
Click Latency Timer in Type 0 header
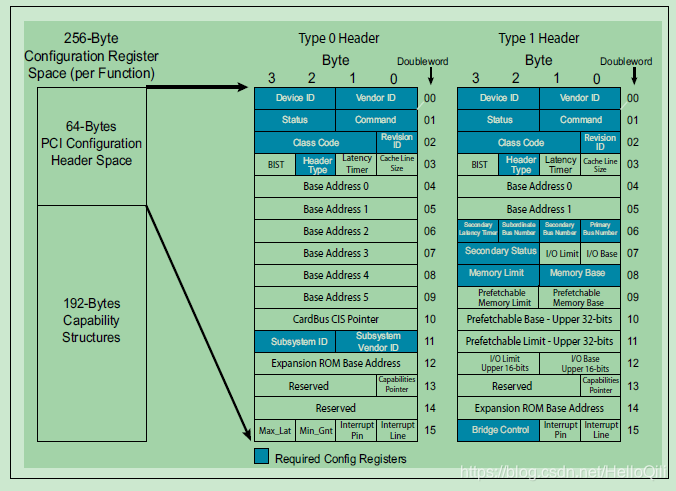click(356, 165)
